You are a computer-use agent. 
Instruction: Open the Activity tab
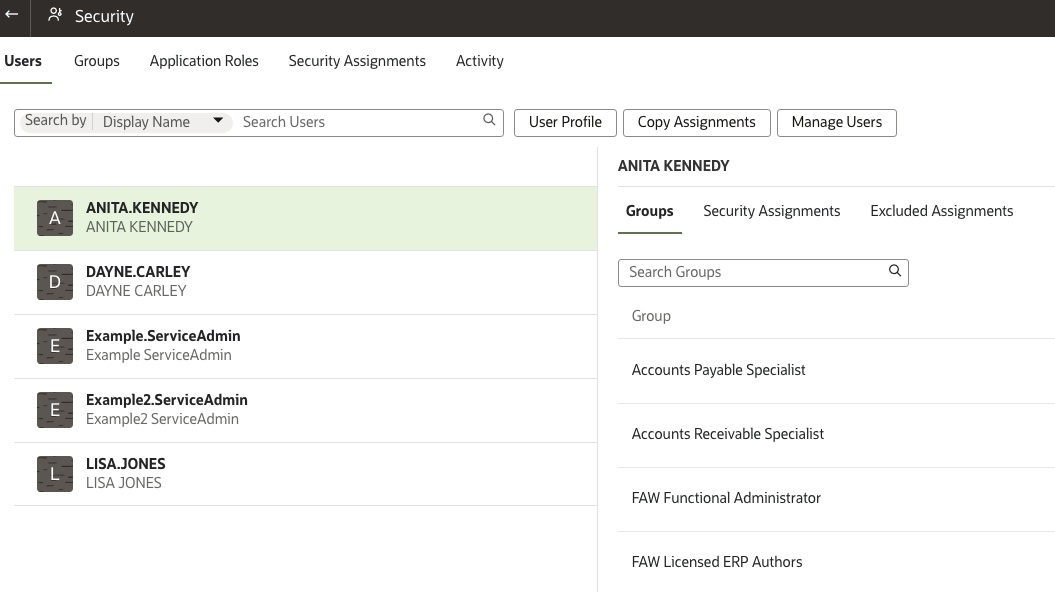(480, 61)
